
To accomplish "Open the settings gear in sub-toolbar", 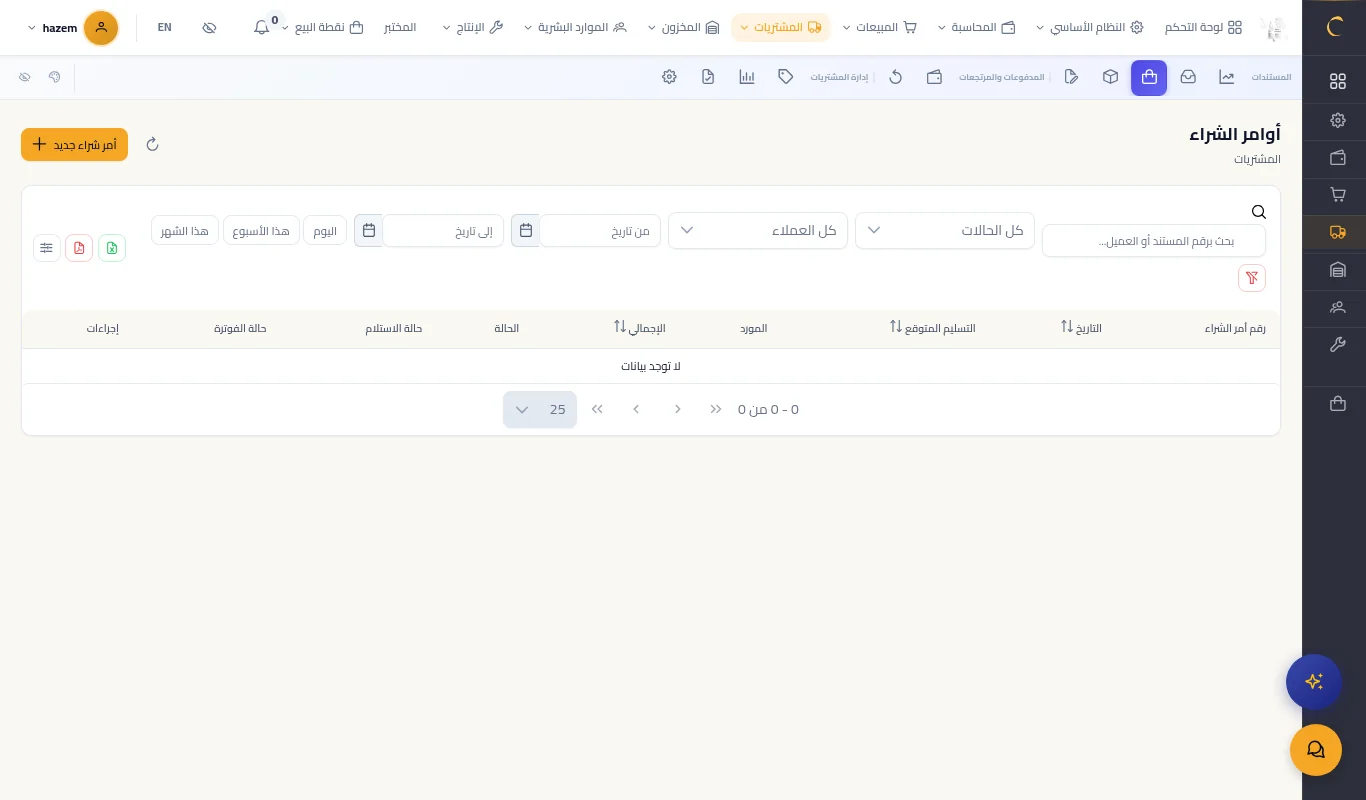I will pyautogui.click(x=670, y=77).
